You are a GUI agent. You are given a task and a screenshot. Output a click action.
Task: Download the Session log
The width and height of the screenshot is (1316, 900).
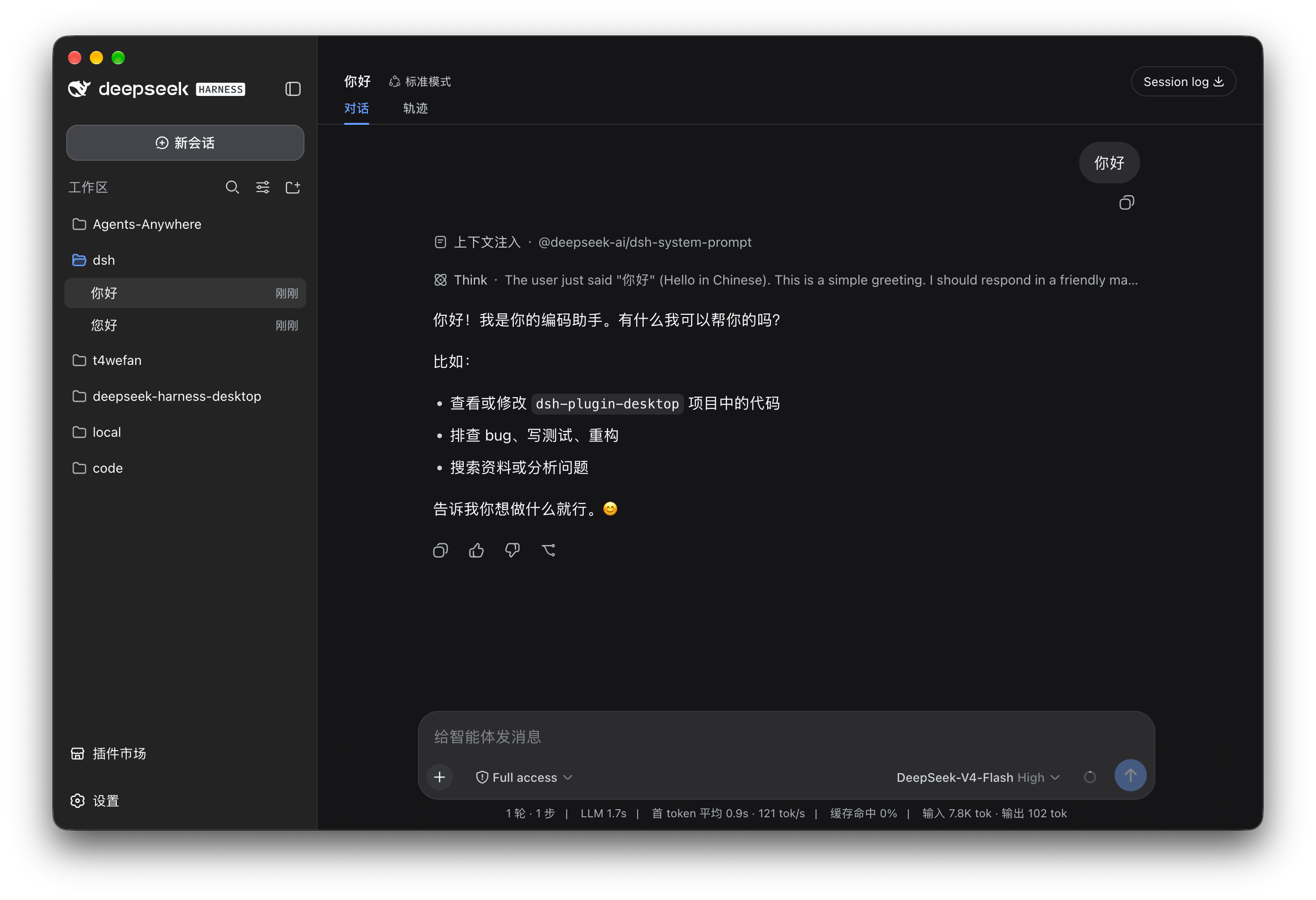pos(1184,82)
